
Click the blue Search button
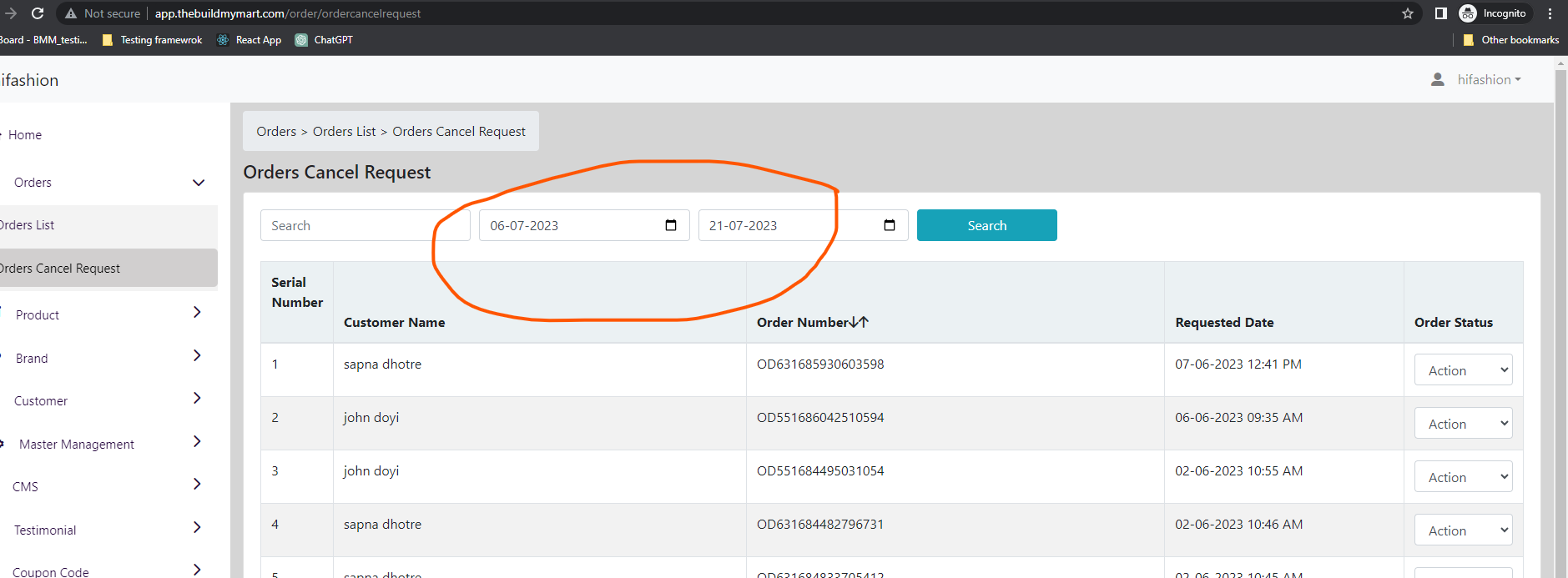click(986, 225)
